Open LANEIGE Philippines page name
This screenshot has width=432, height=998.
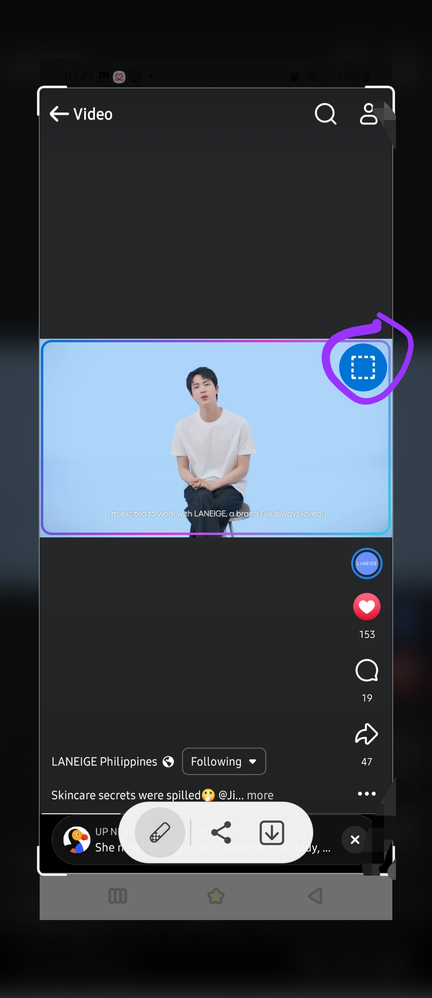tap(104, 762)
